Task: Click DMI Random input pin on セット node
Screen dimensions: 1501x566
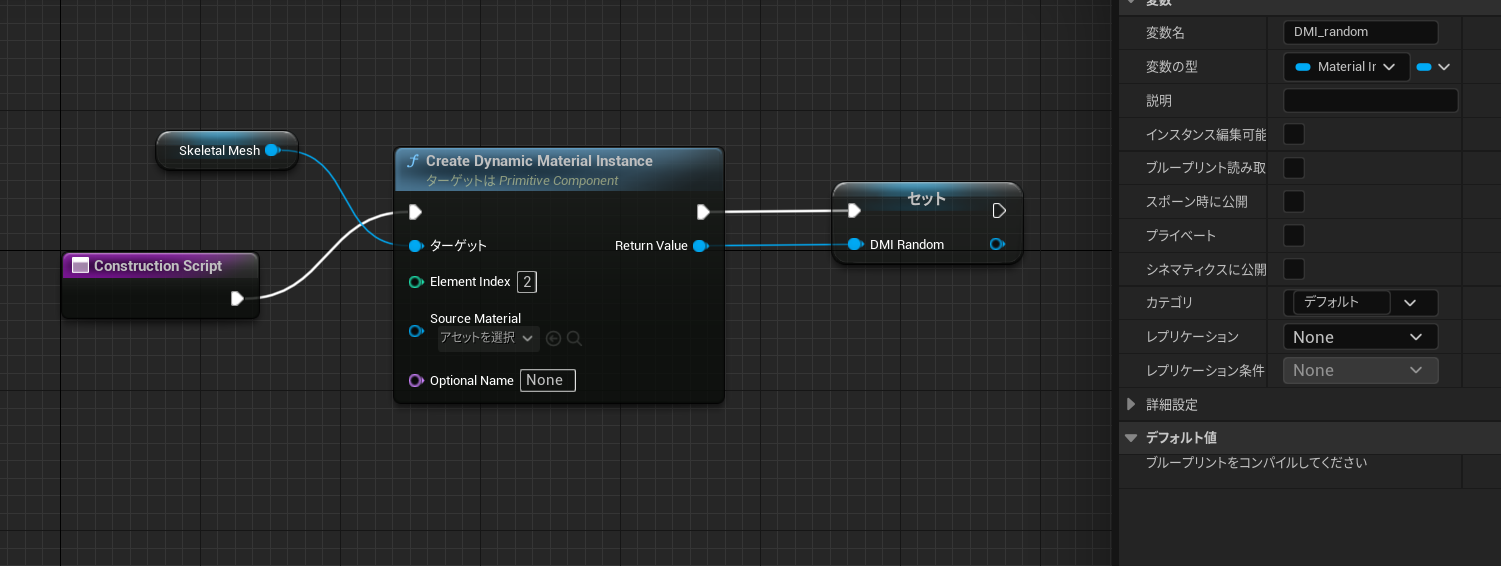Action: point(854,244)
